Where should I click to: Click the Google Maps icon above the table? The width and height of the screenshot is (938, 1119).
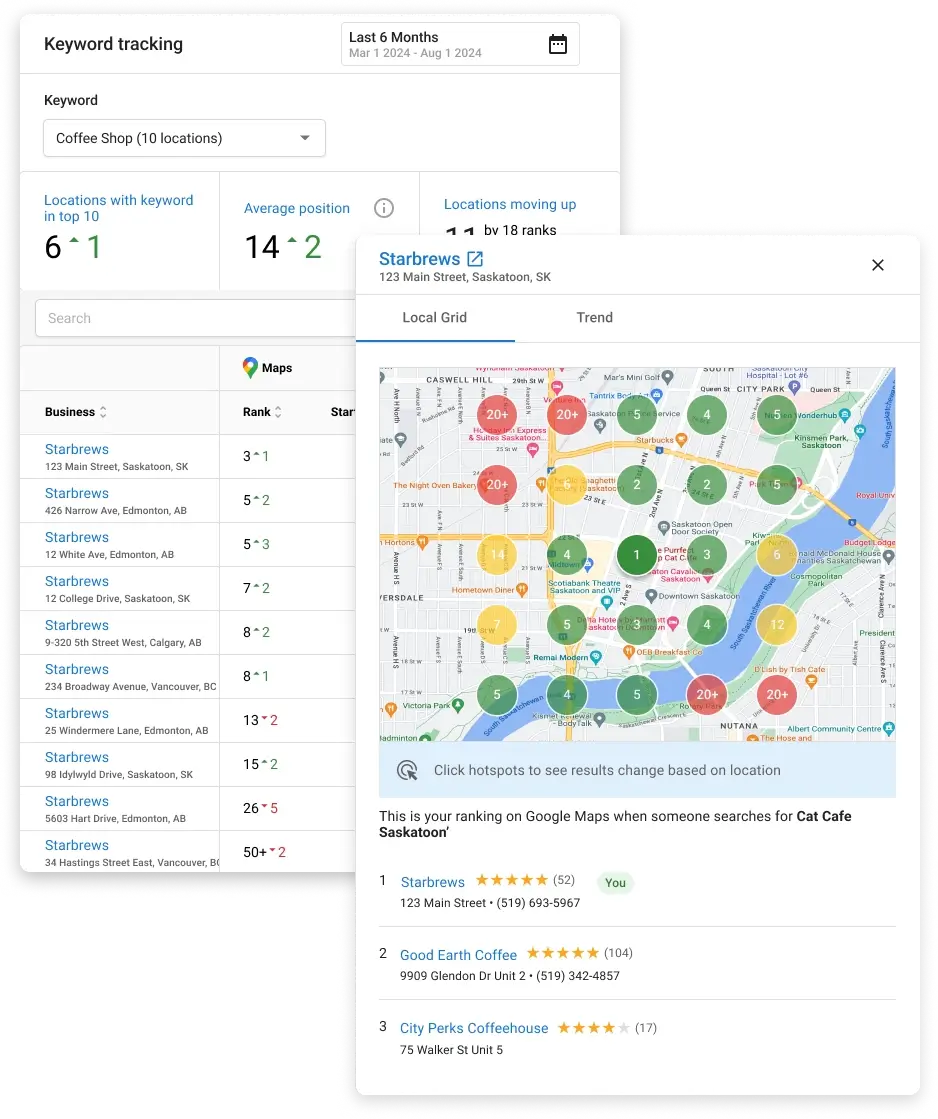pos(251,367)
